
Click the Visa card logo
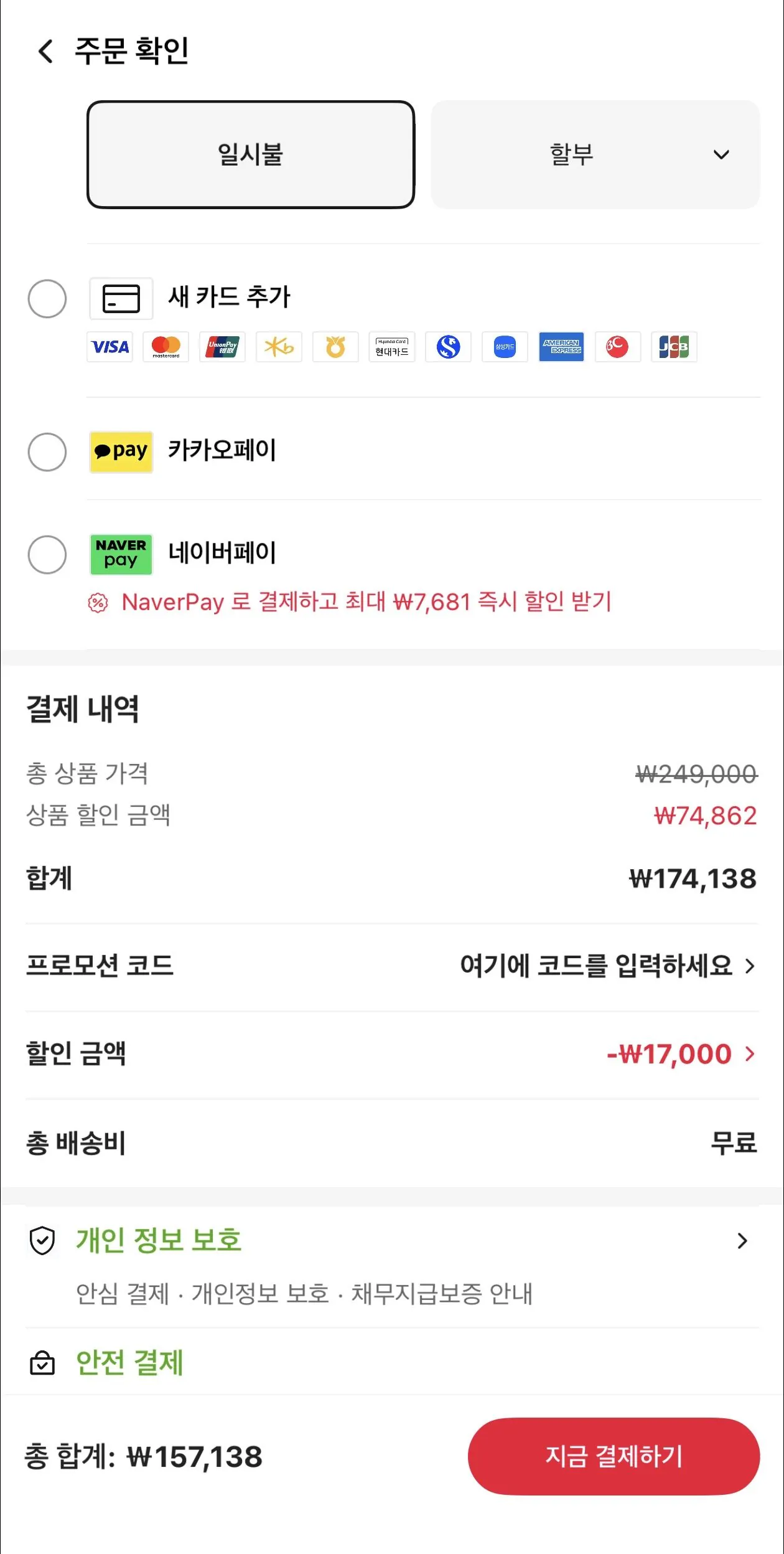(110, 347)
